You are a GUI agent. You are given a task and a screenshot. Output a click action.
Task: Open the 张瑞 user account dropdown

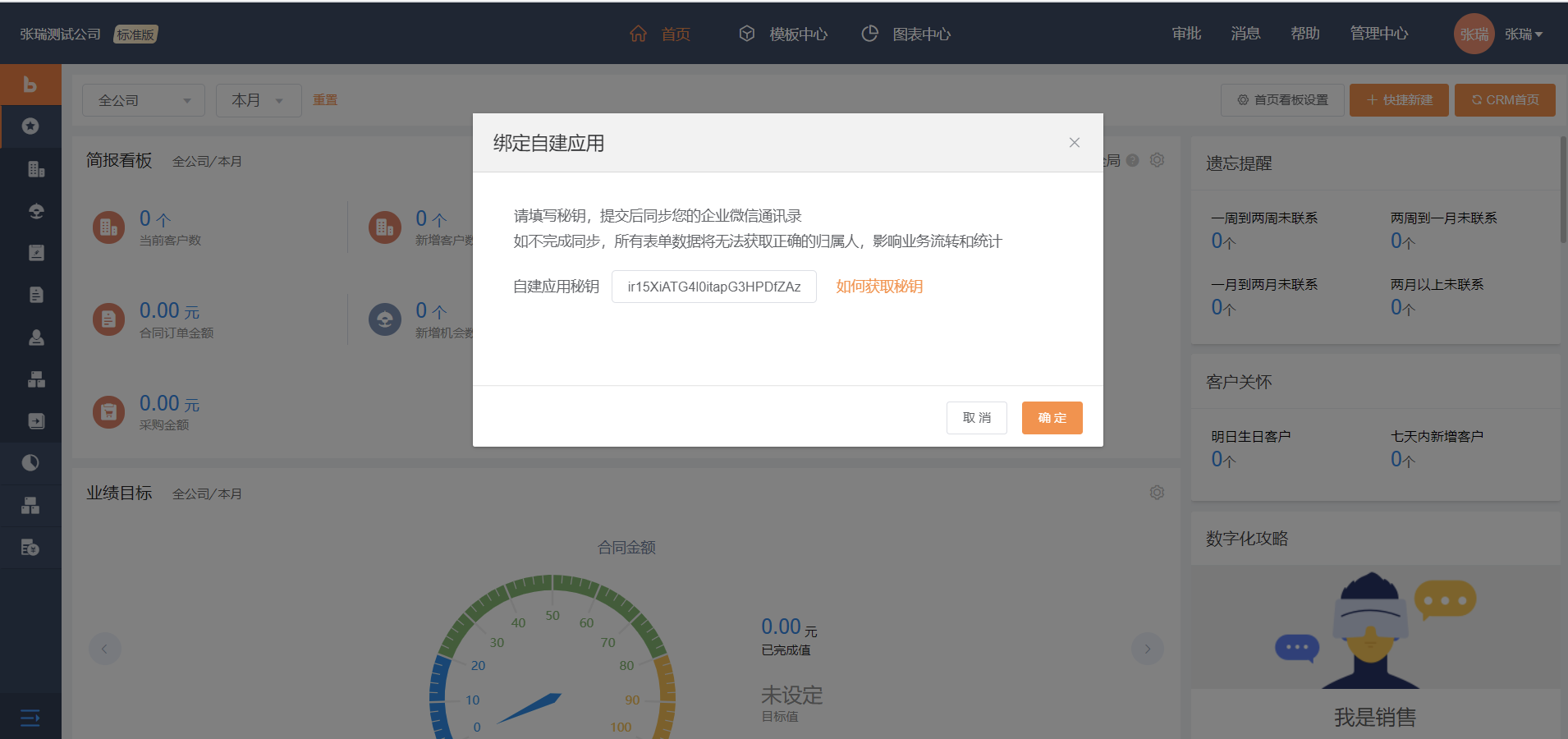click(x=1523, y=34)
